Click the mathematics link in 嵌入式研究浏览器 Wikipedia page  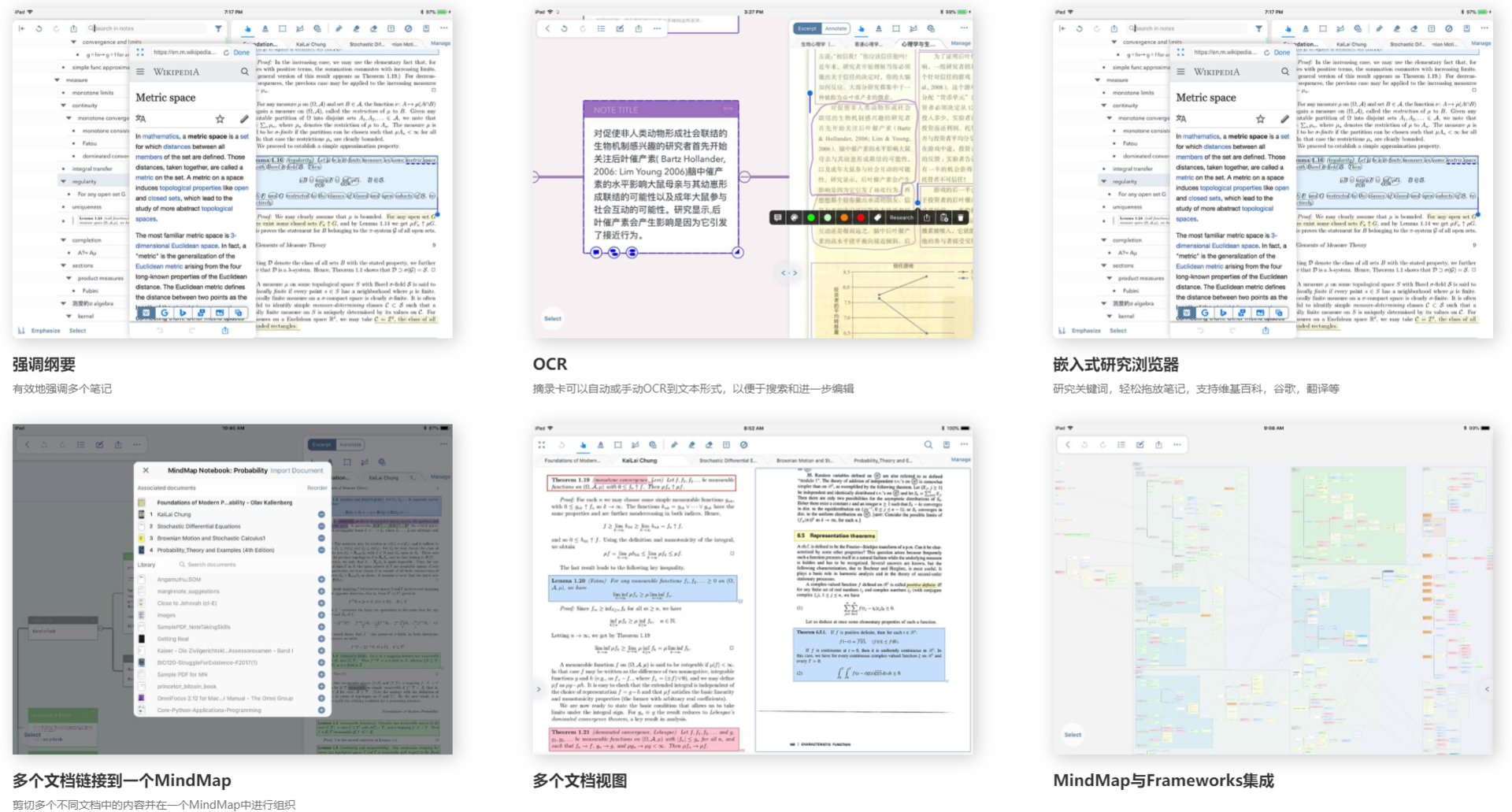(x=1201, y=136)
